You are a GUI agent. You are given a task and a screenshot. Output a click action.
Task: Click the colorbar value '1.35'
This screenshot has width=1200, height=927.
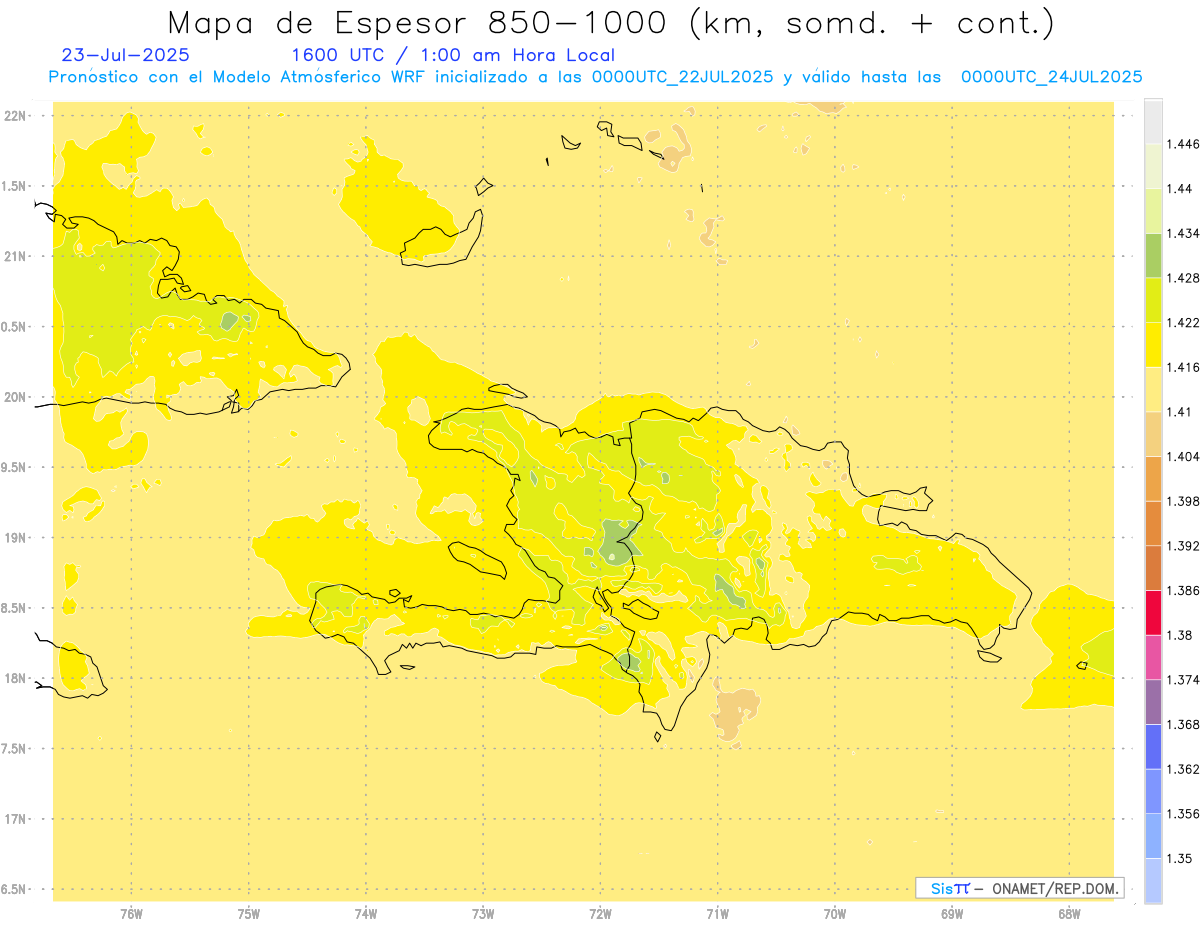[1180, 858]
